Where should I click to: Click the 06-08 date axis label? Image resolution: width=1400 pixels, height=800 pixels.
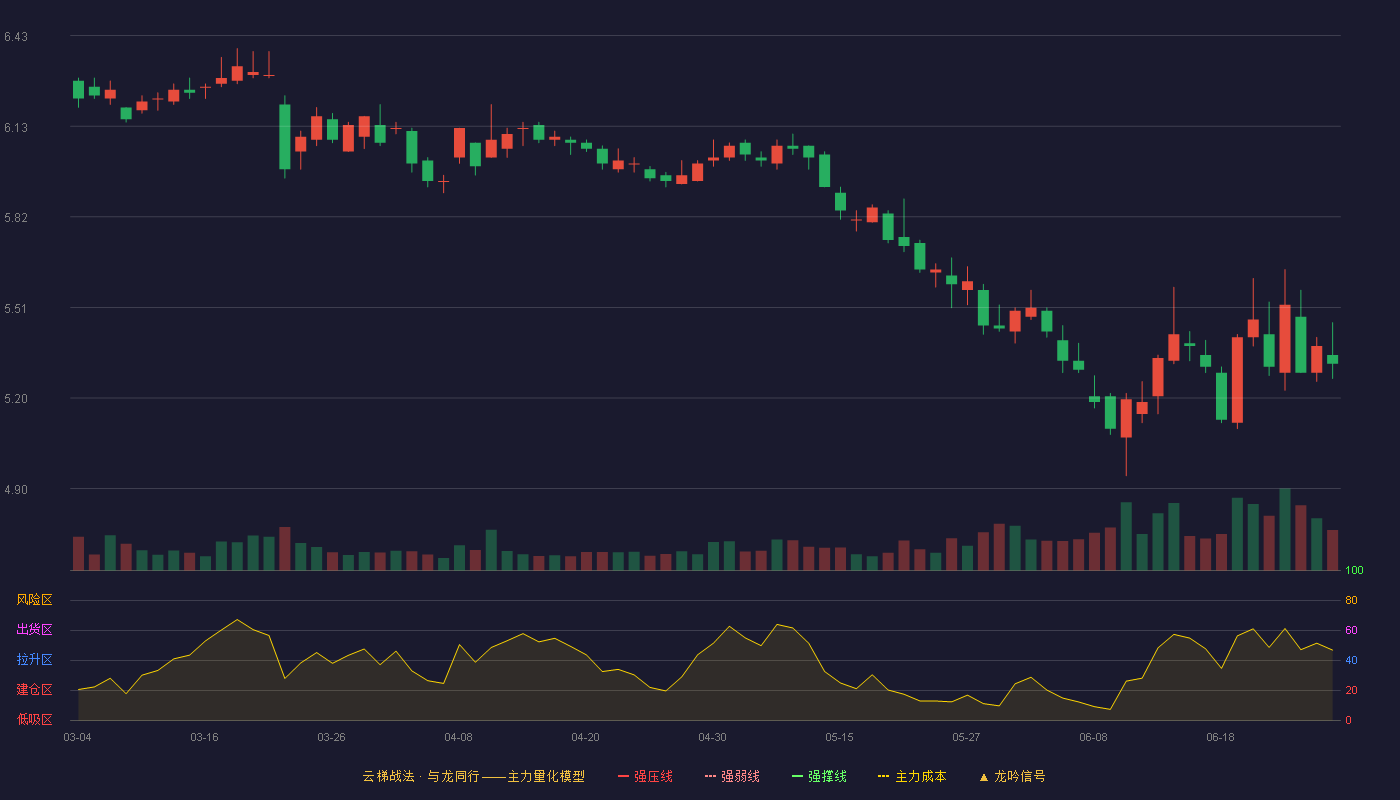pos(1093,737)
